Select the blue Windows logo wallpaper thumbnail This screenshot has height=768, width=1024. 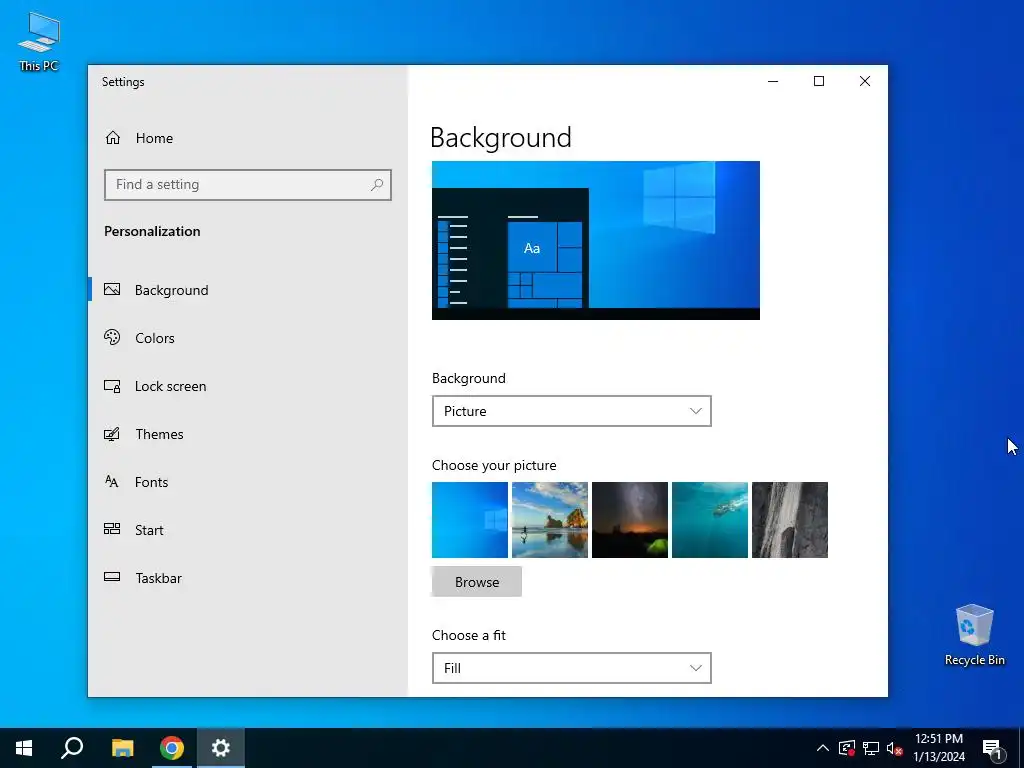click(x=470, y=520)
